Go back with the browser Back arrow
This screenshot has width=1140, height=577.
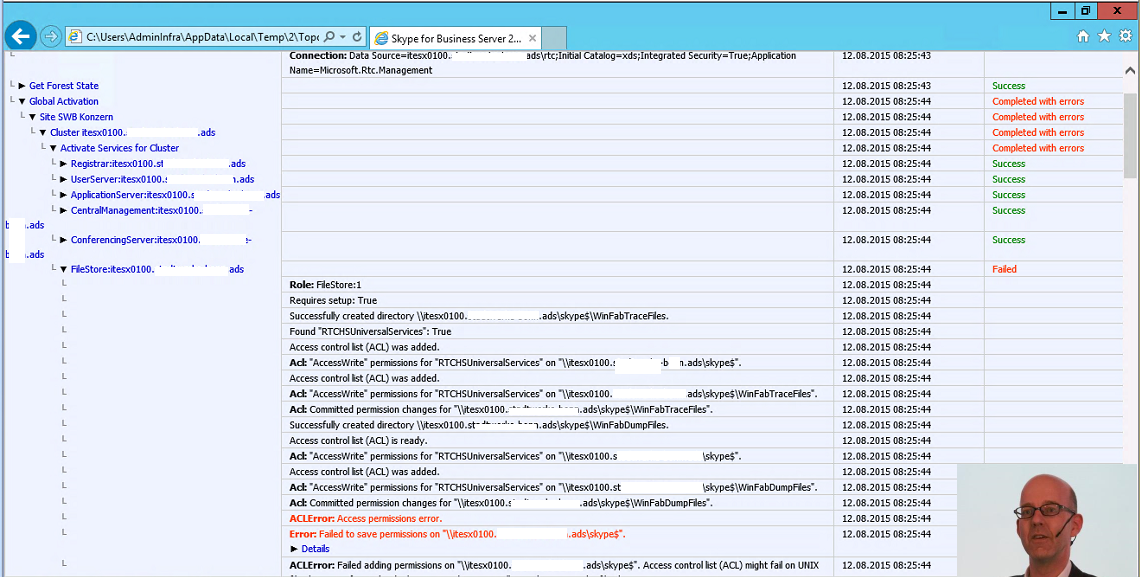pos(20,36)
